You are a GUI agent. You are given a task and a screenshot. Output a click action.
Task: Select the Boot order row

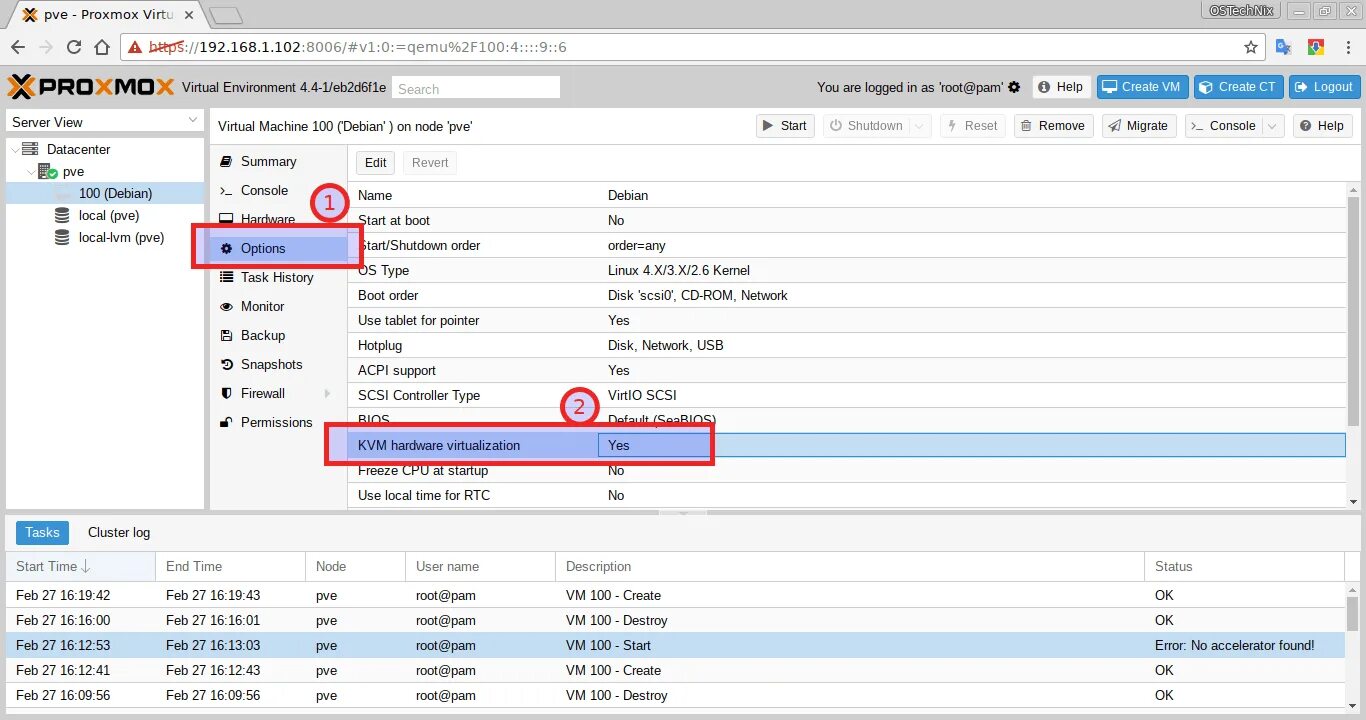click(x=847, y=295)
